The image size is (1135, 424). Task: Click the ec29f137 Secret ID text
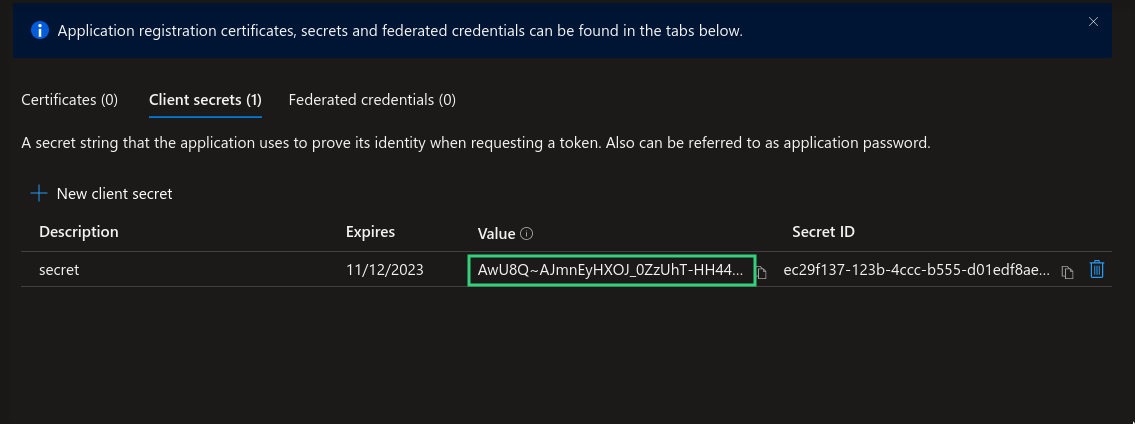pos(917,270)
